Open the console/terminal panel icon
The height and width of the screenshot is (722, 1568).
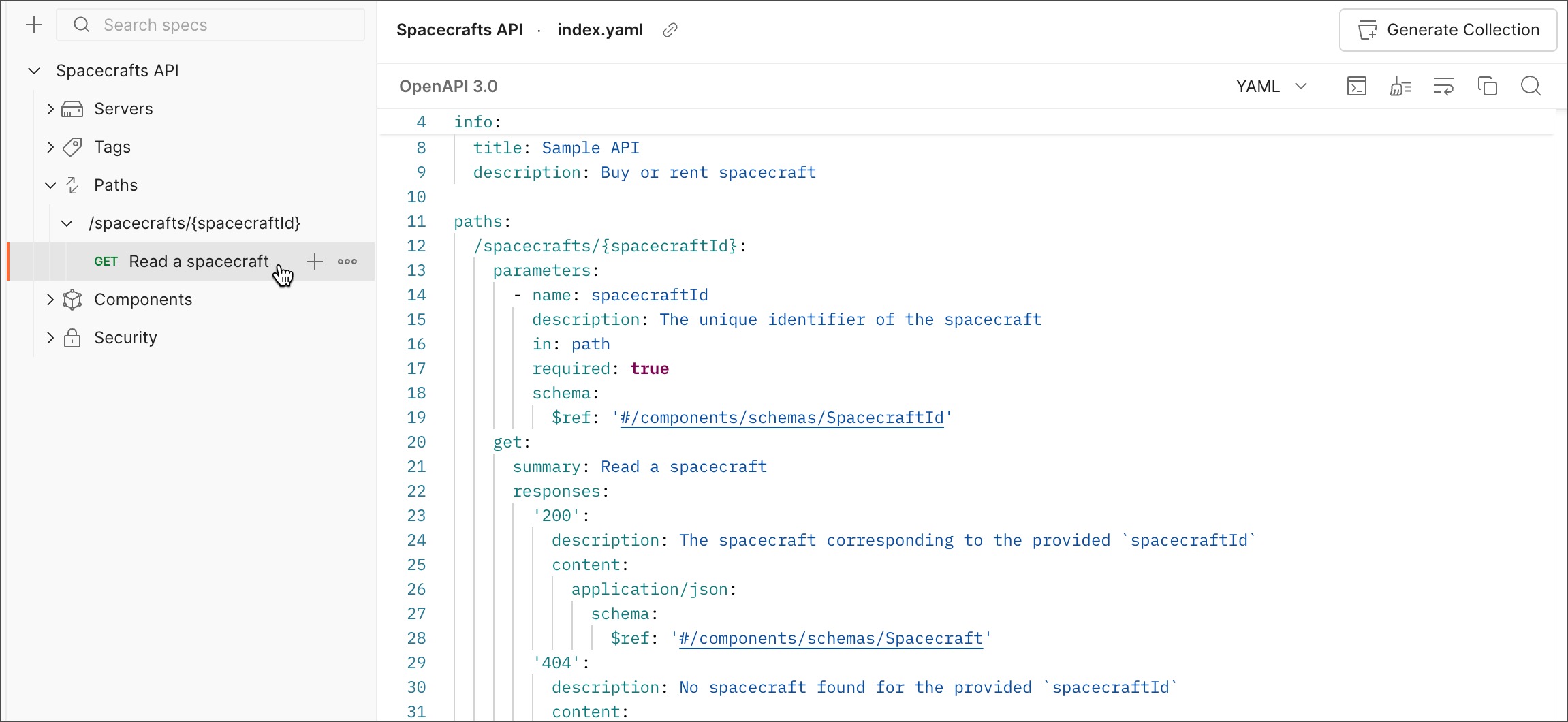click(x=1356, y=86)
